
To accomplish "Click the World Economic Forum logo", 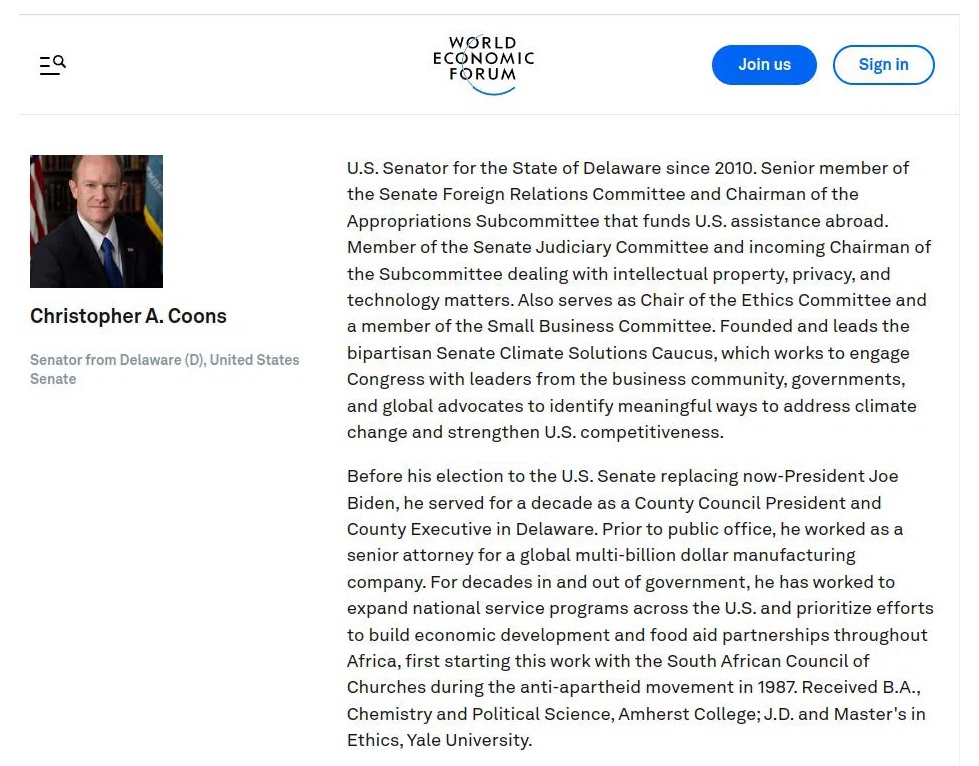I will (x=484, y=64).
